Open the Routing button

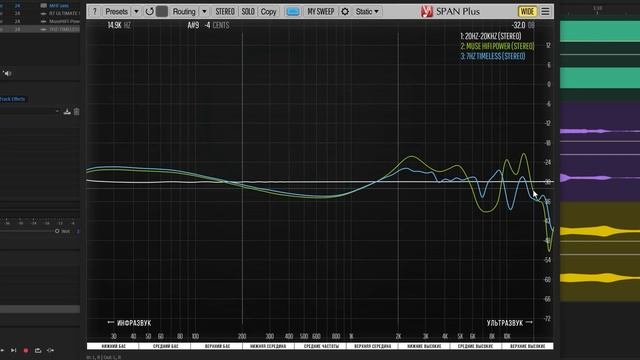184,11
